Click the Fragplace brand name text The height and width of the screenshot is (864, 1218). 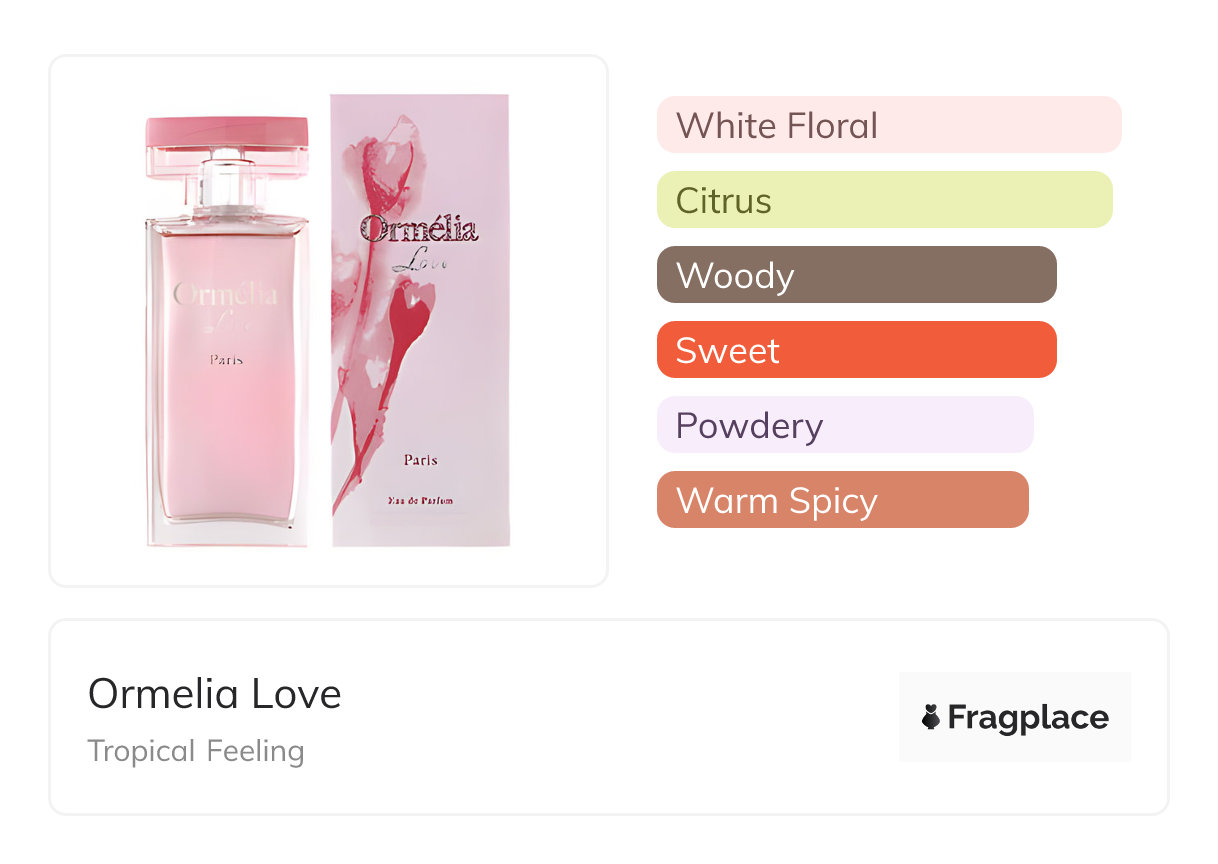click(1028, 718)
